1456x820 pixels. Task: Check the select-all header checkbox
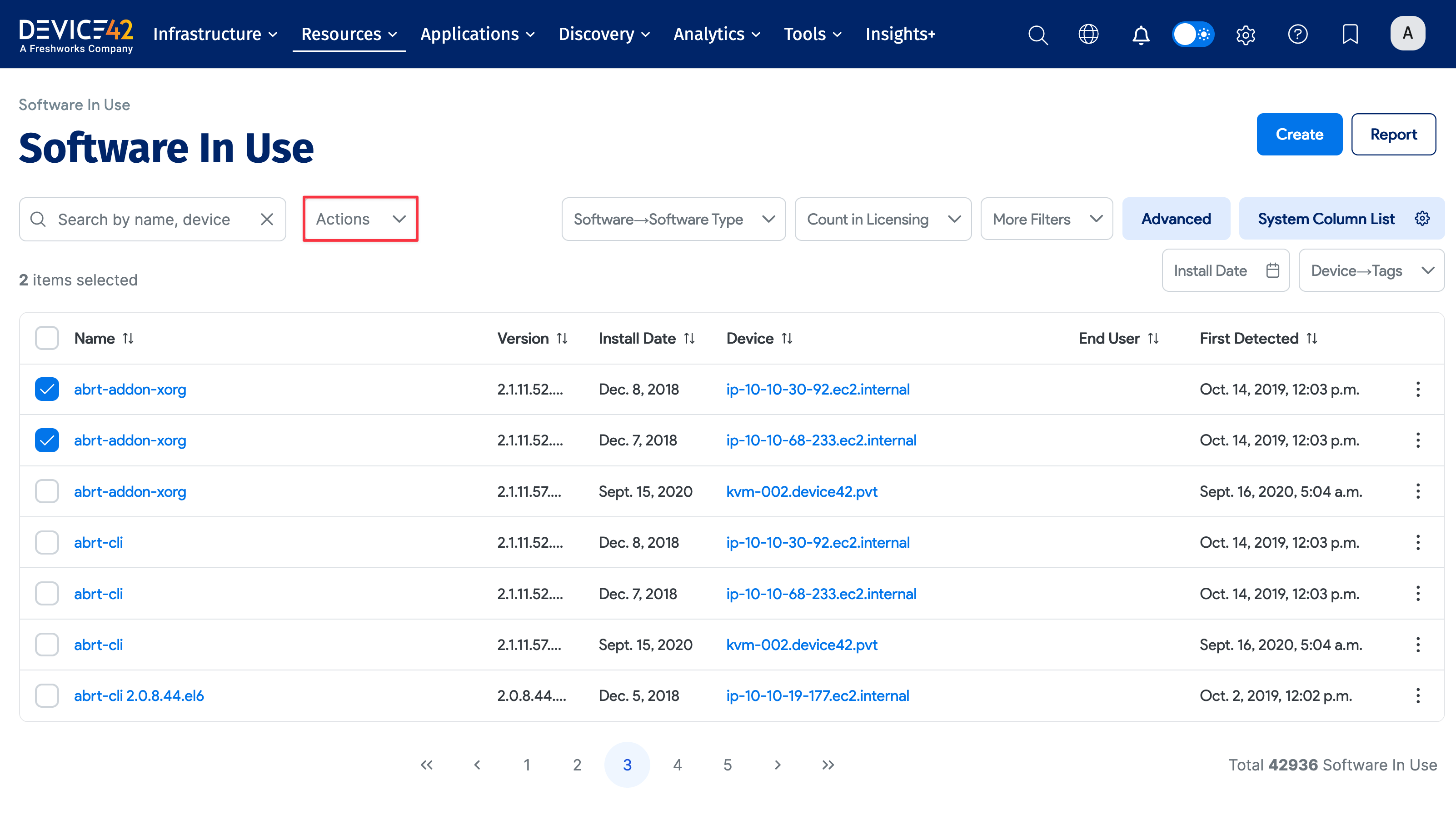(x=47, y=338)
